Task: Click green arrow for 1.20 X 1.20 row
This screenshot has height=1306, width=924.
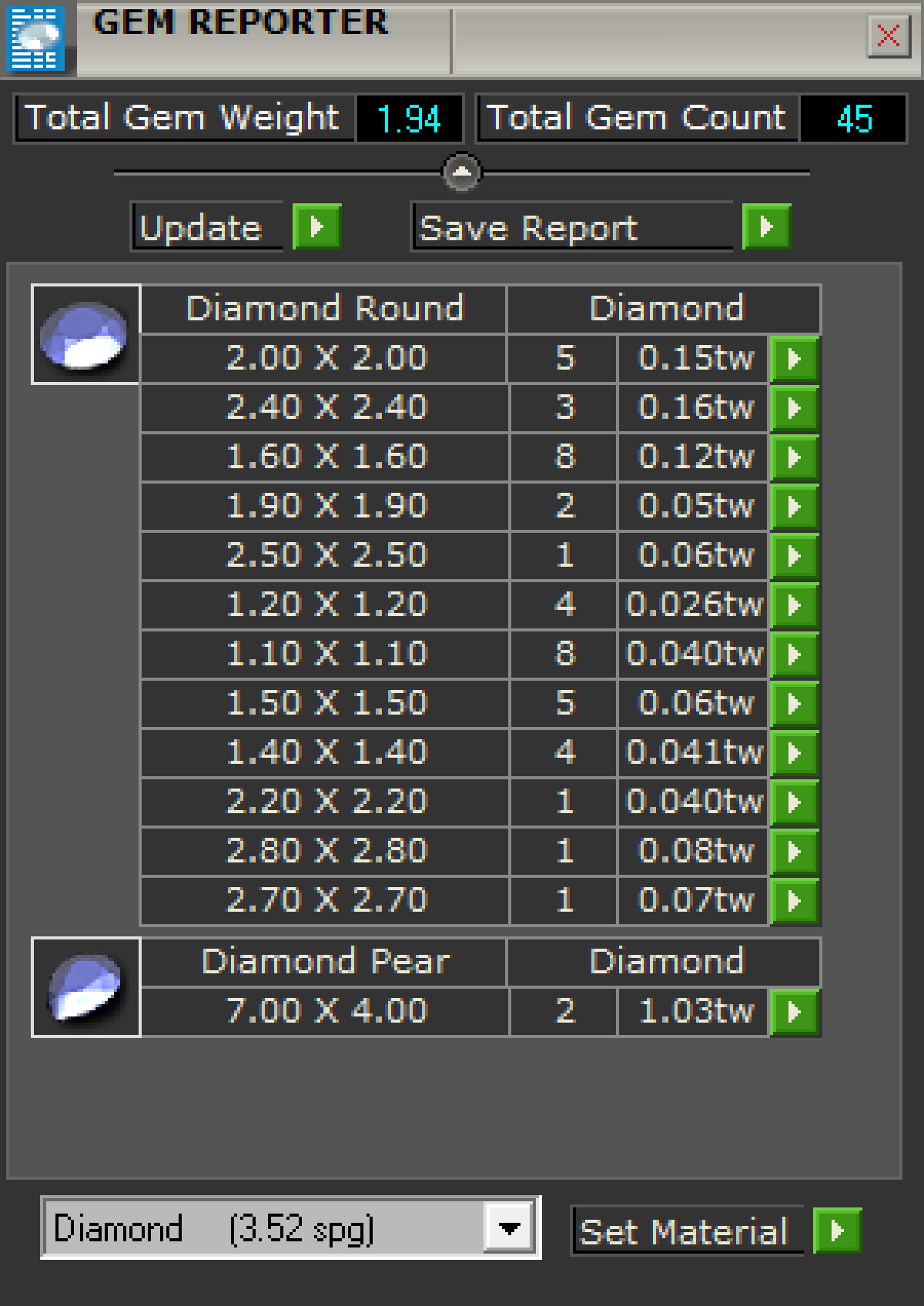Action: [794, 605]
